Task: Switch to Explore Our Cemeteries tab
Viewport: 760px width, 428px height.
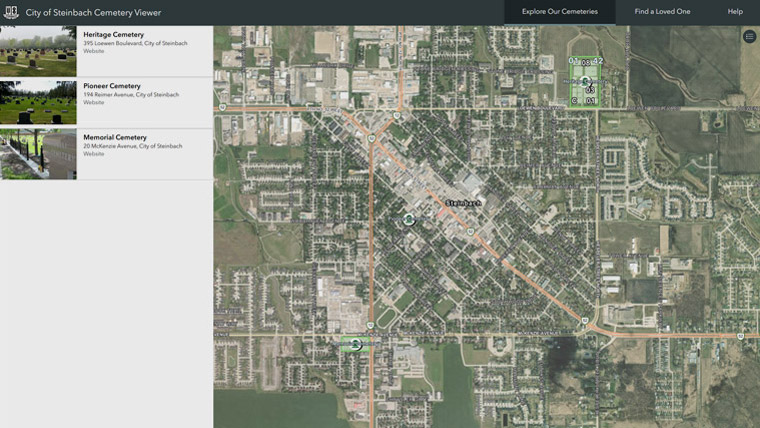Action: pyautogui.click(x=559, y=12)
